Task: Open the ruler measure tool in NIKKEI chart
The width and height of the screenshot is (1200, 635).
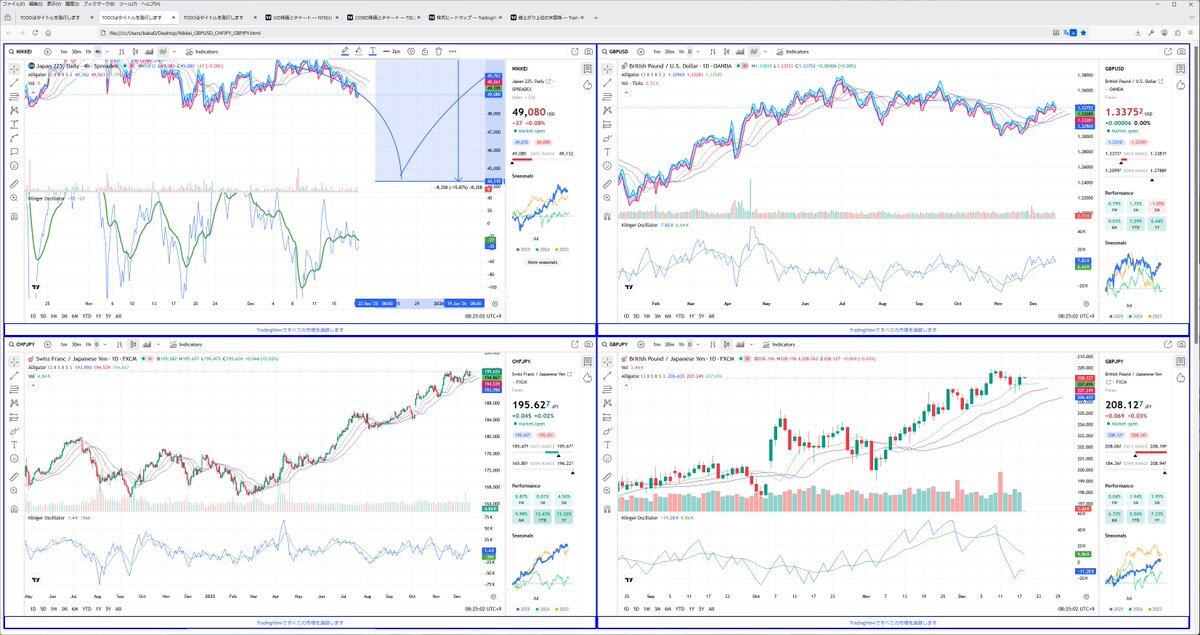Action: pos(14,184)
